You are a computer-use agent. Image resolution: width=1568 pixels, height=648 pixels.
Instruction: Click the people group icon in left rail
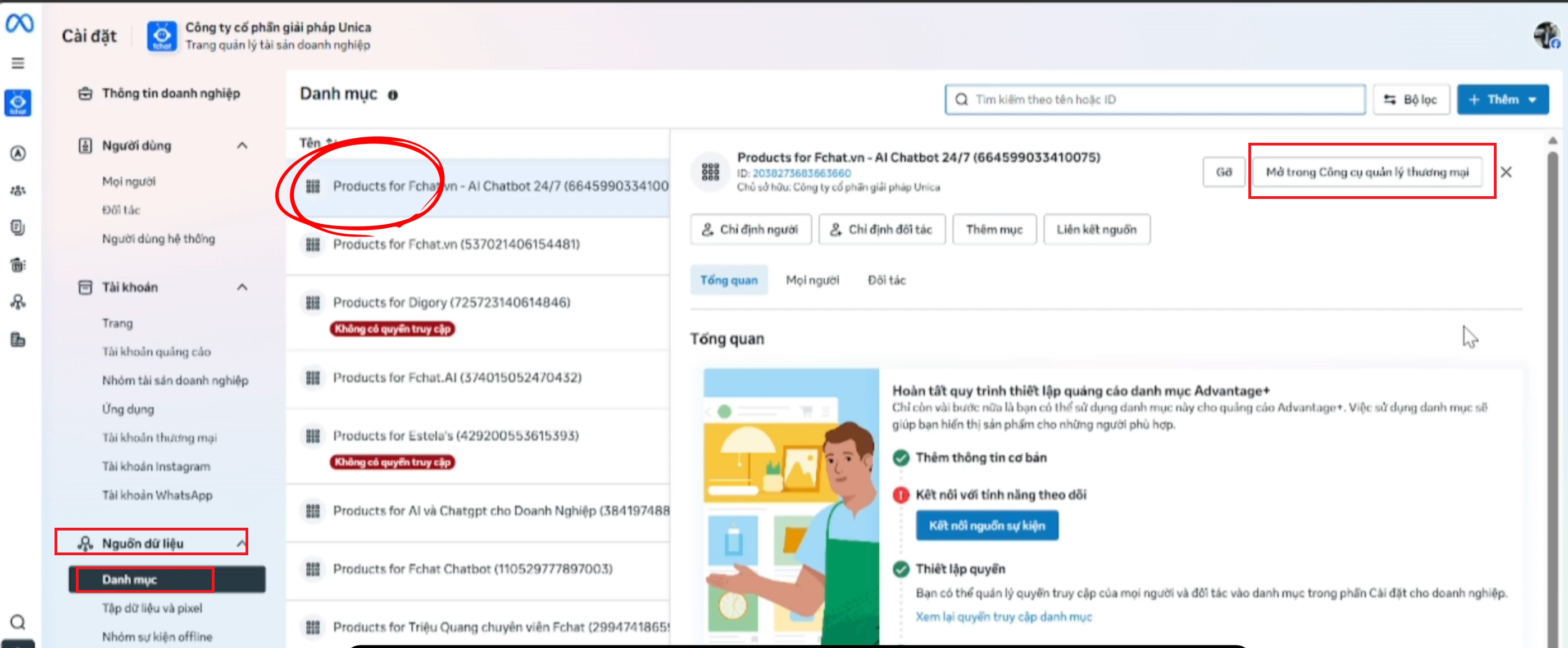click(x=19, y=191)
